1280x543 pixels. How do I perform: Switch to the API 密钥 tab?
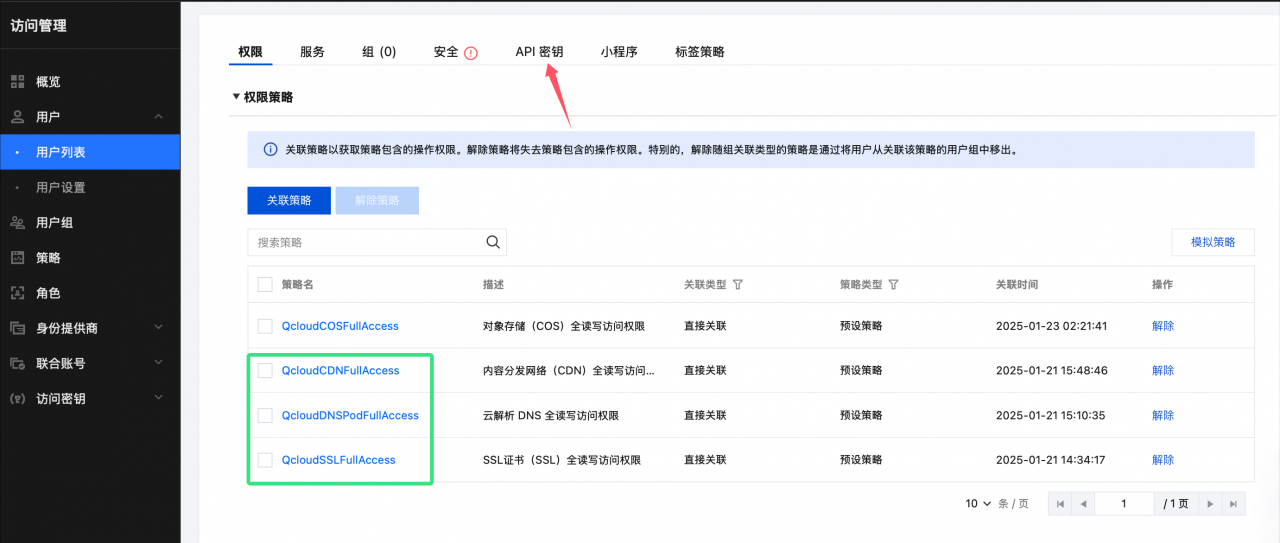tap(539, 52)
